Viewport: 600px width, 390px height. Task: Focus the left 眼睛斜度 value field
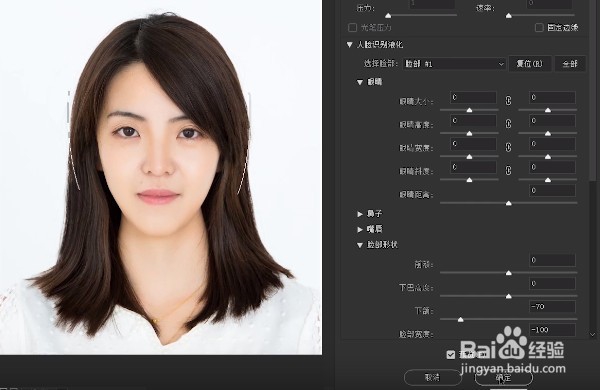(x=473, y=167)
